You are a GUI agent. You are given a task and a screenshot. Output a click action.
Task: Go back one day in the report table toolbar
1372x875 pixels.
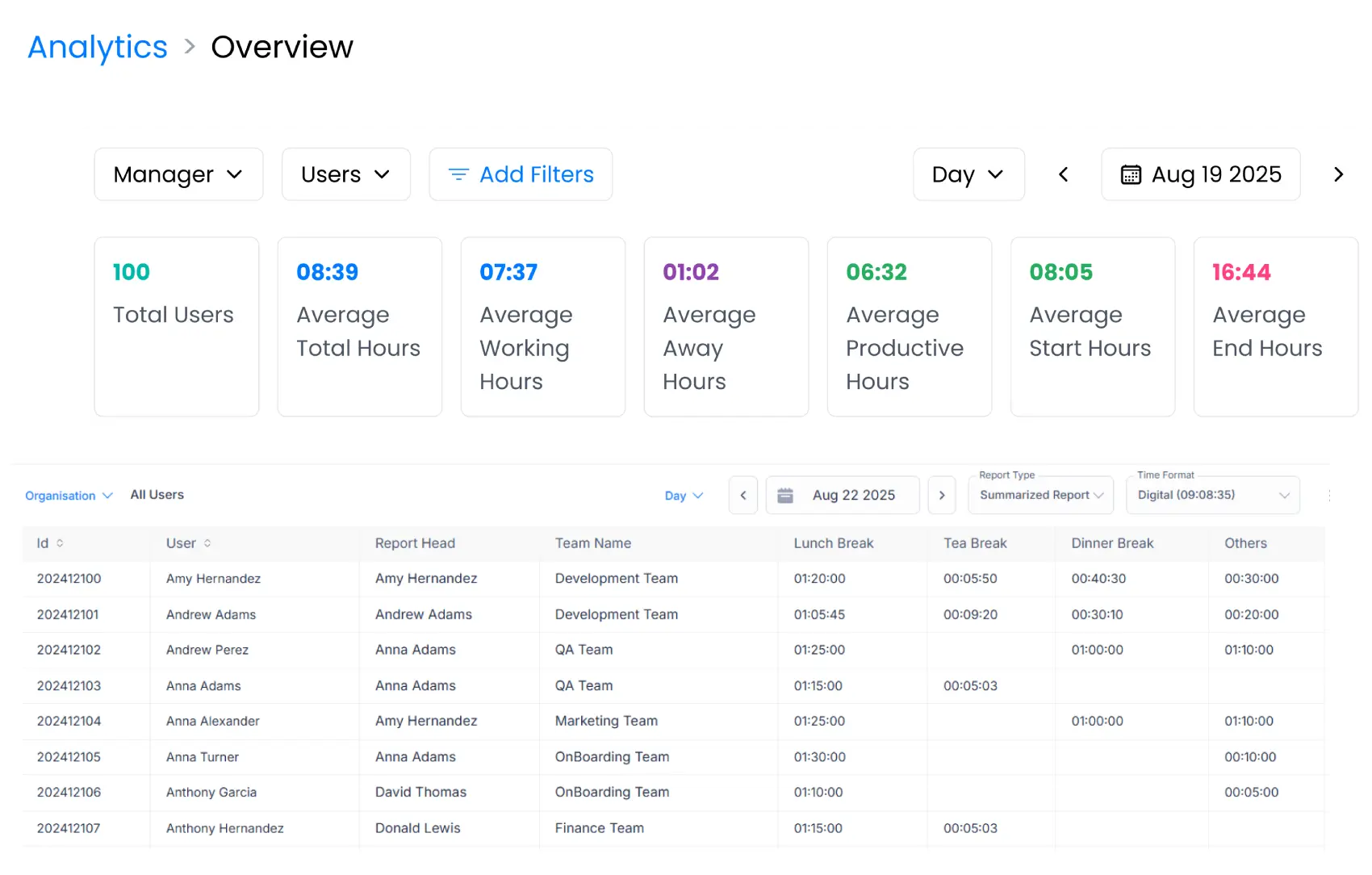coord(742,495)
